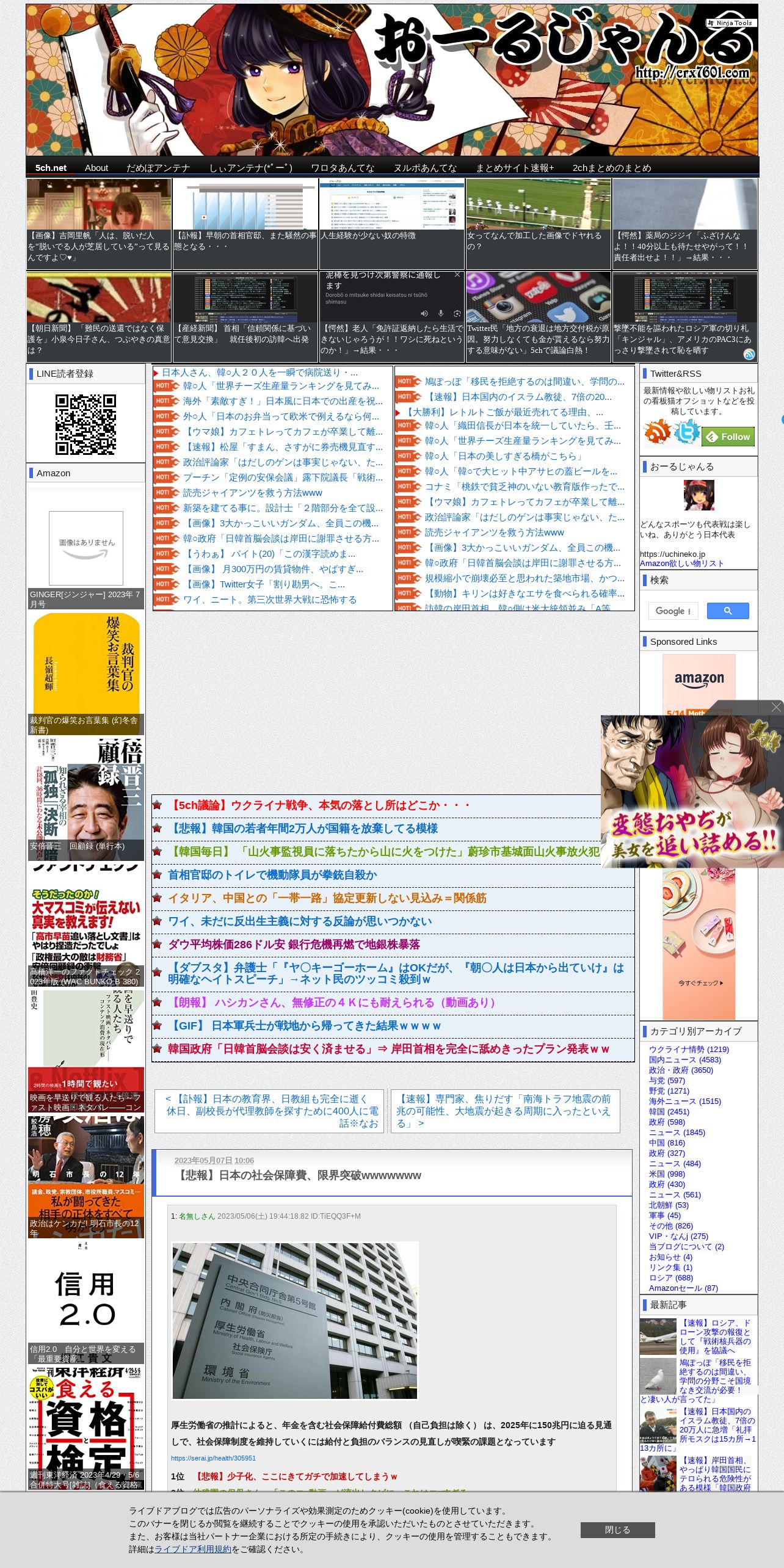Click HOT icon beside 鳩ぽっぽ headline
784x1568 pixels.
coord(408,382)
